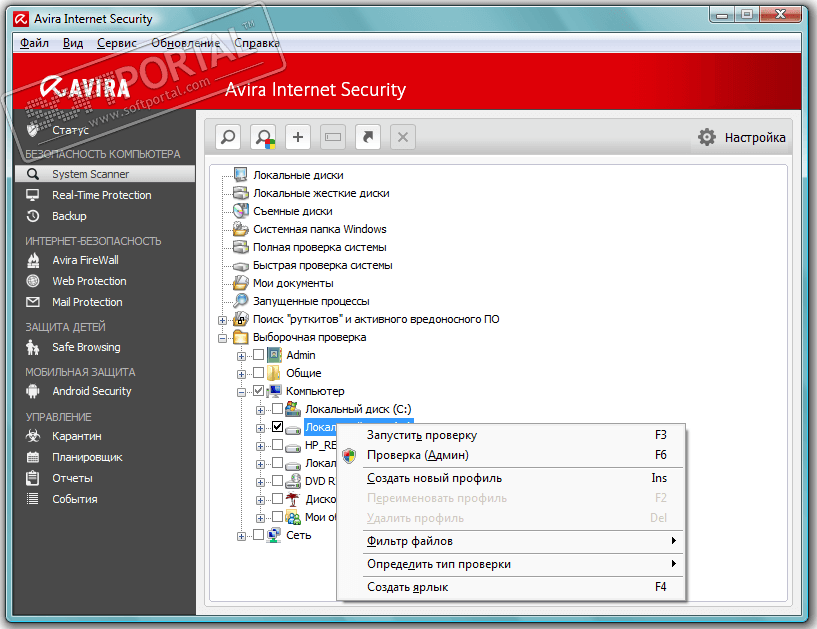Uncheck the Компьютер checkbox
This screenshot has width=817, height=629.
[258, 390]
